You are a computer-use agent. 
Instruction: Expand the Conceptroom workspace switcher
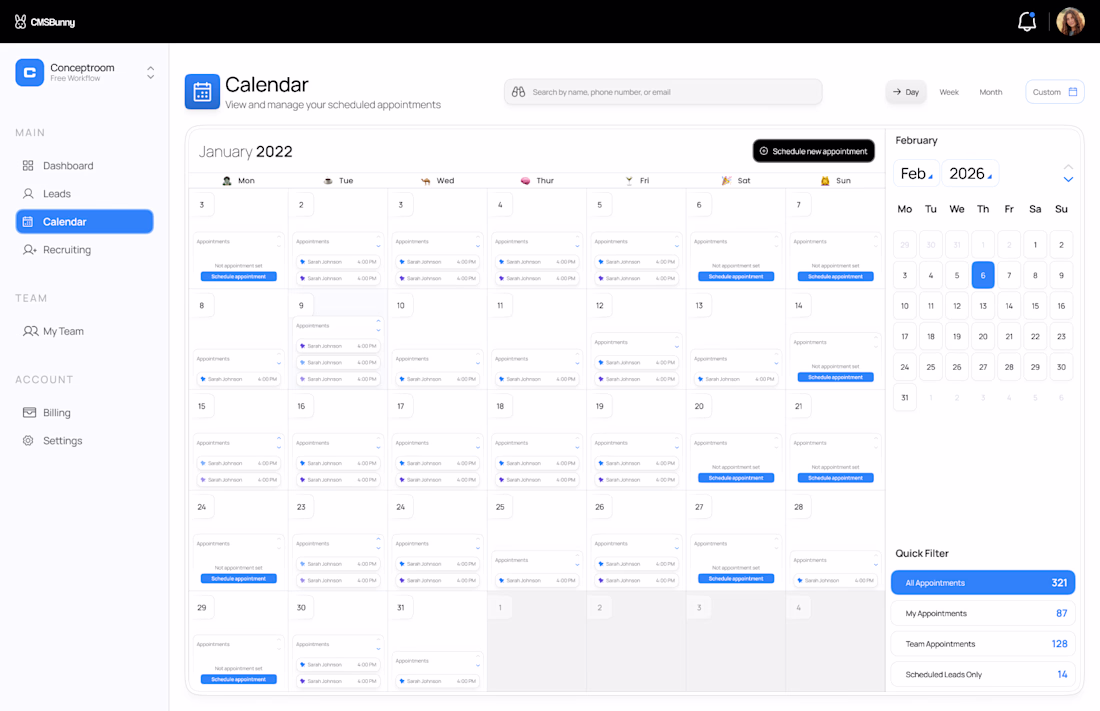click(x=150, y=72)
